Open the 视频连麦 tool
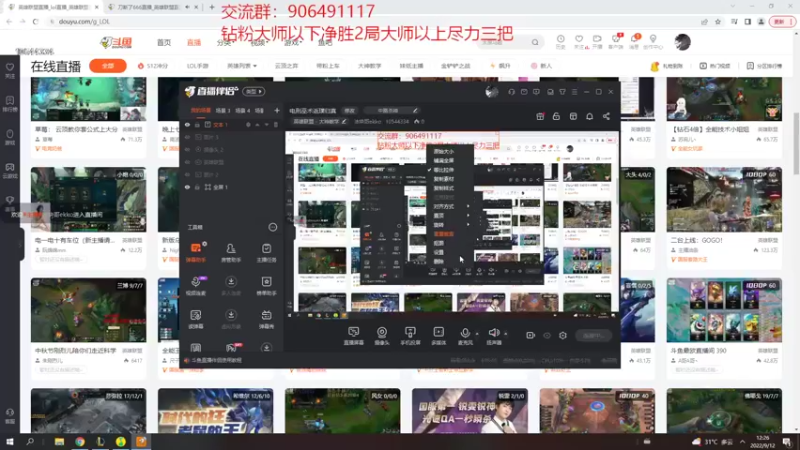Screen dimensions: 800x450 coord(196,286)
